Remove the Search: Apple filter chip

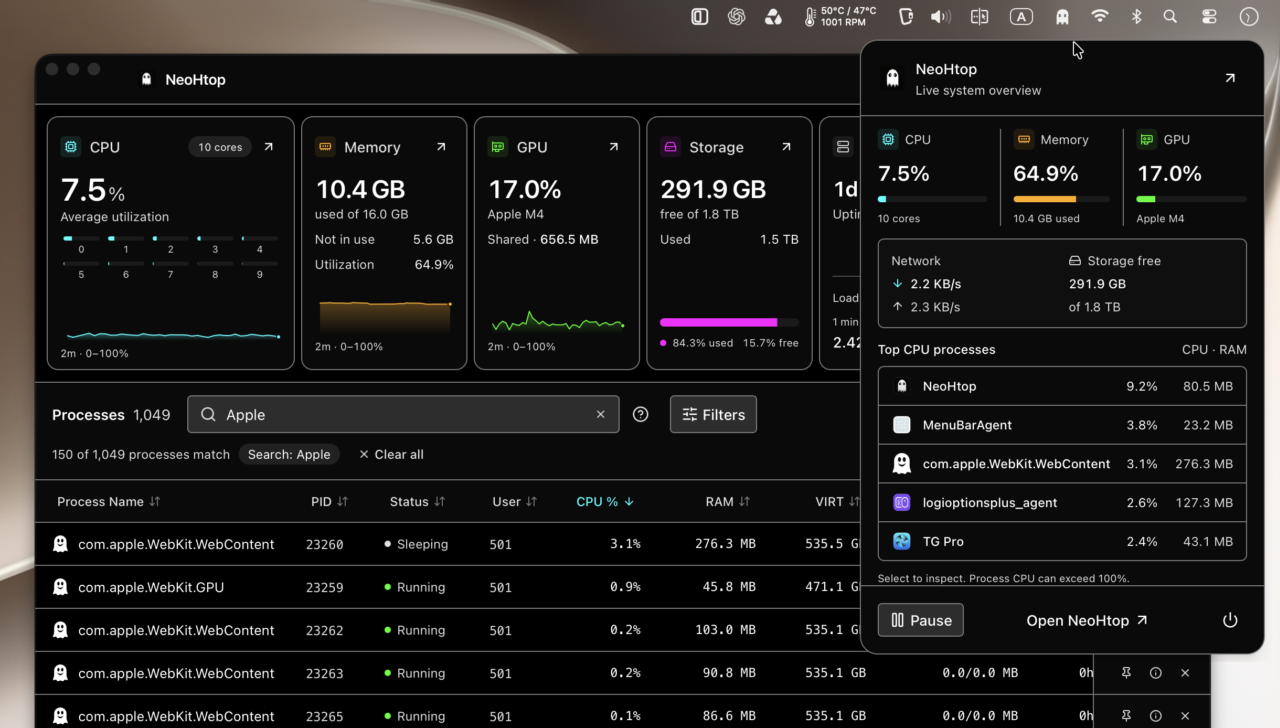pos(289,454)
